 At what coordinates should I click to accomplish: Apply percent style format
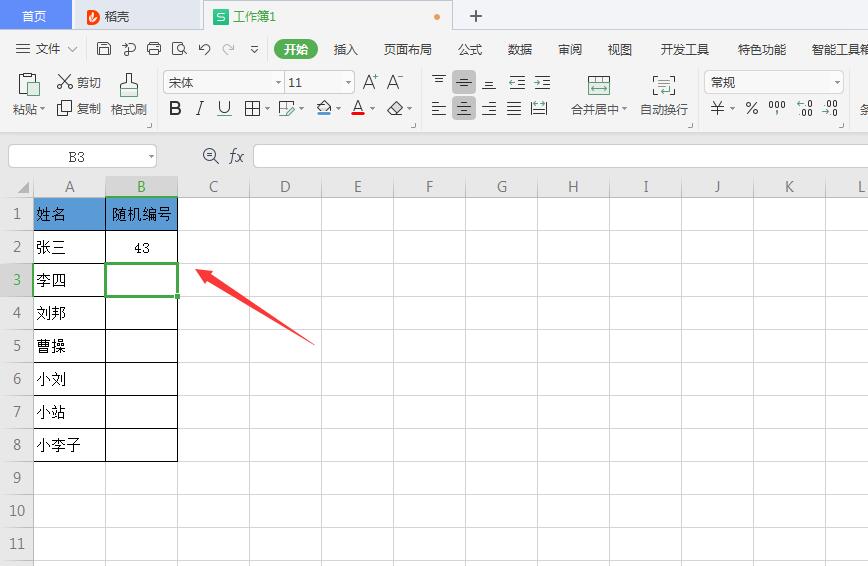752,107
